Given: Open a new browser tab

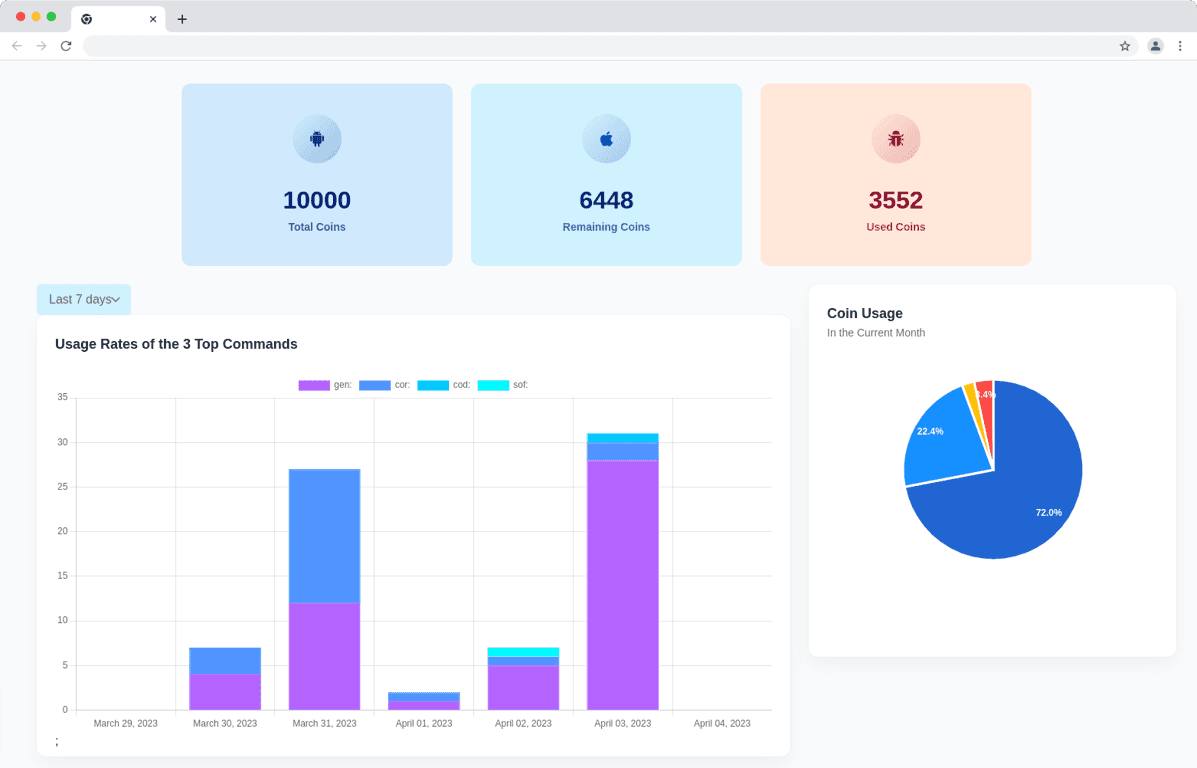Looking at the screenshot, I should coord(182,19).
